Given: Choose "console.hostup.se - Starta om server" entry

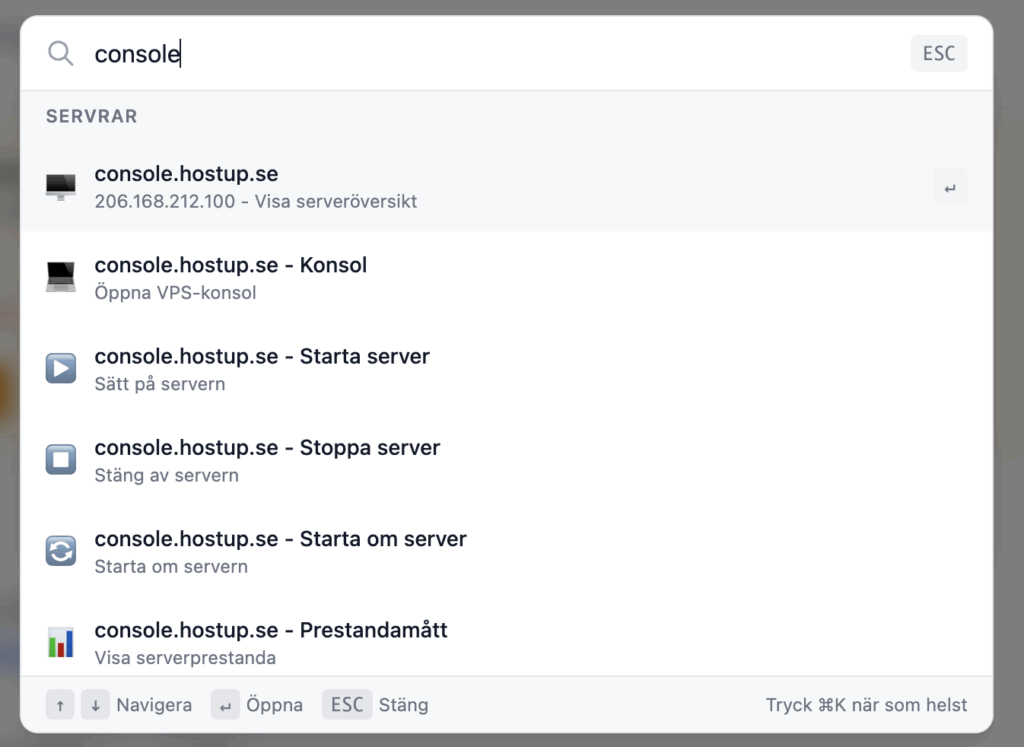Looking at the screenshot, I should tap(280, 539).
